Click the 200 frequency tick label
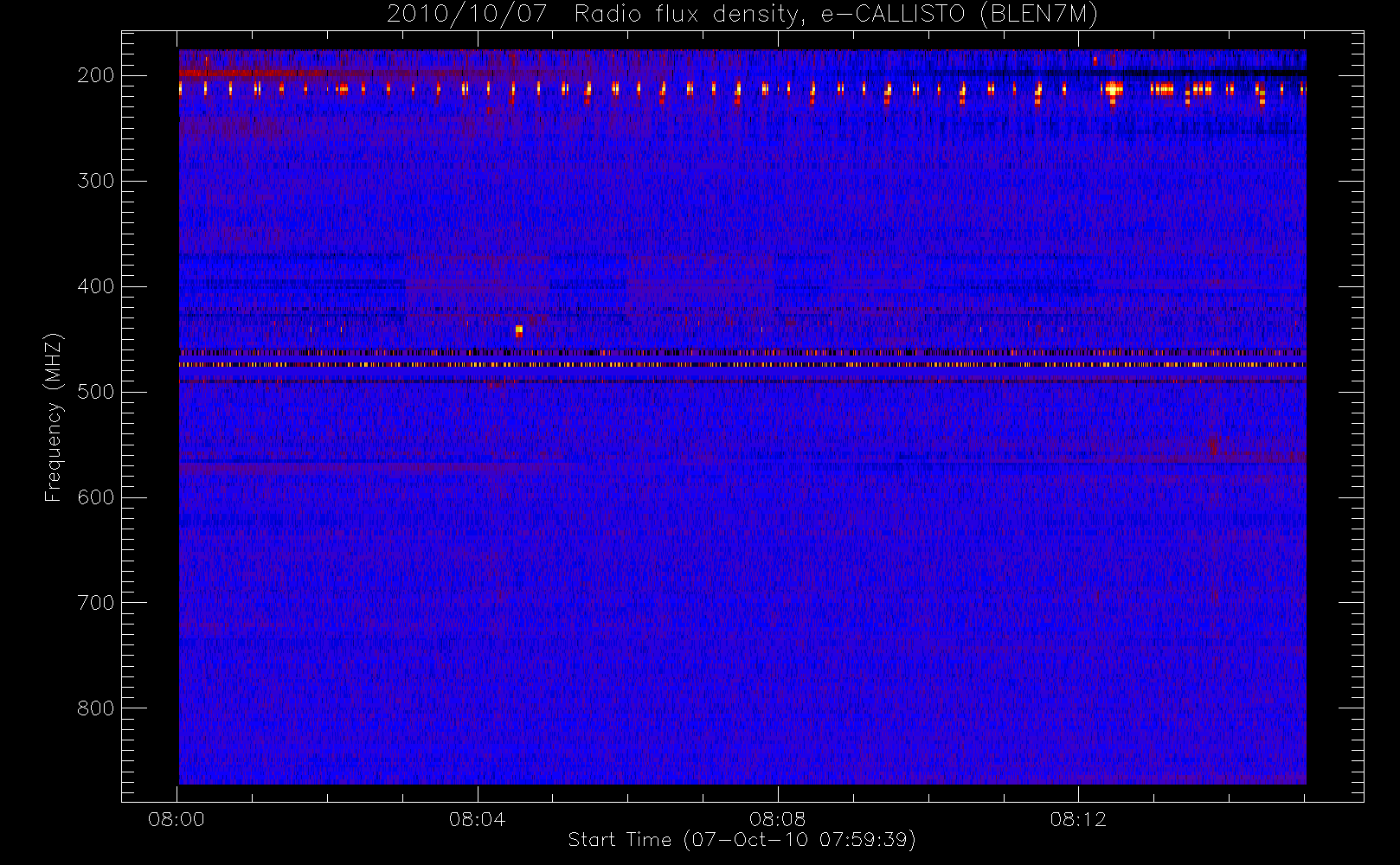The width and height of the screenshot is (1400, 865). pos(95,75)
